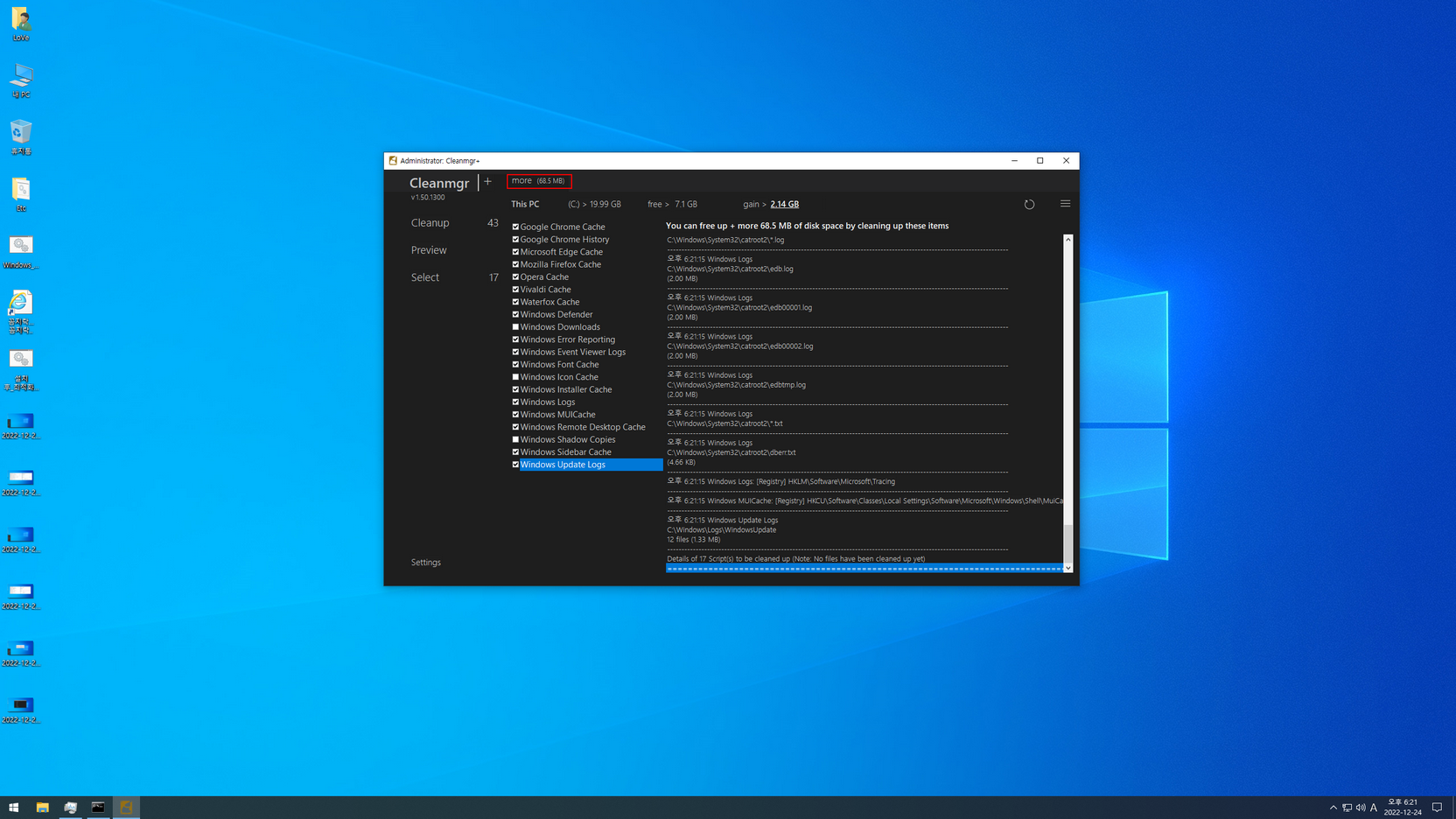The image size is (1456, 819).
Task: Toggle the Windows Installer Cache checkbox
Action: pyautogui.click(x=515, y=389)
